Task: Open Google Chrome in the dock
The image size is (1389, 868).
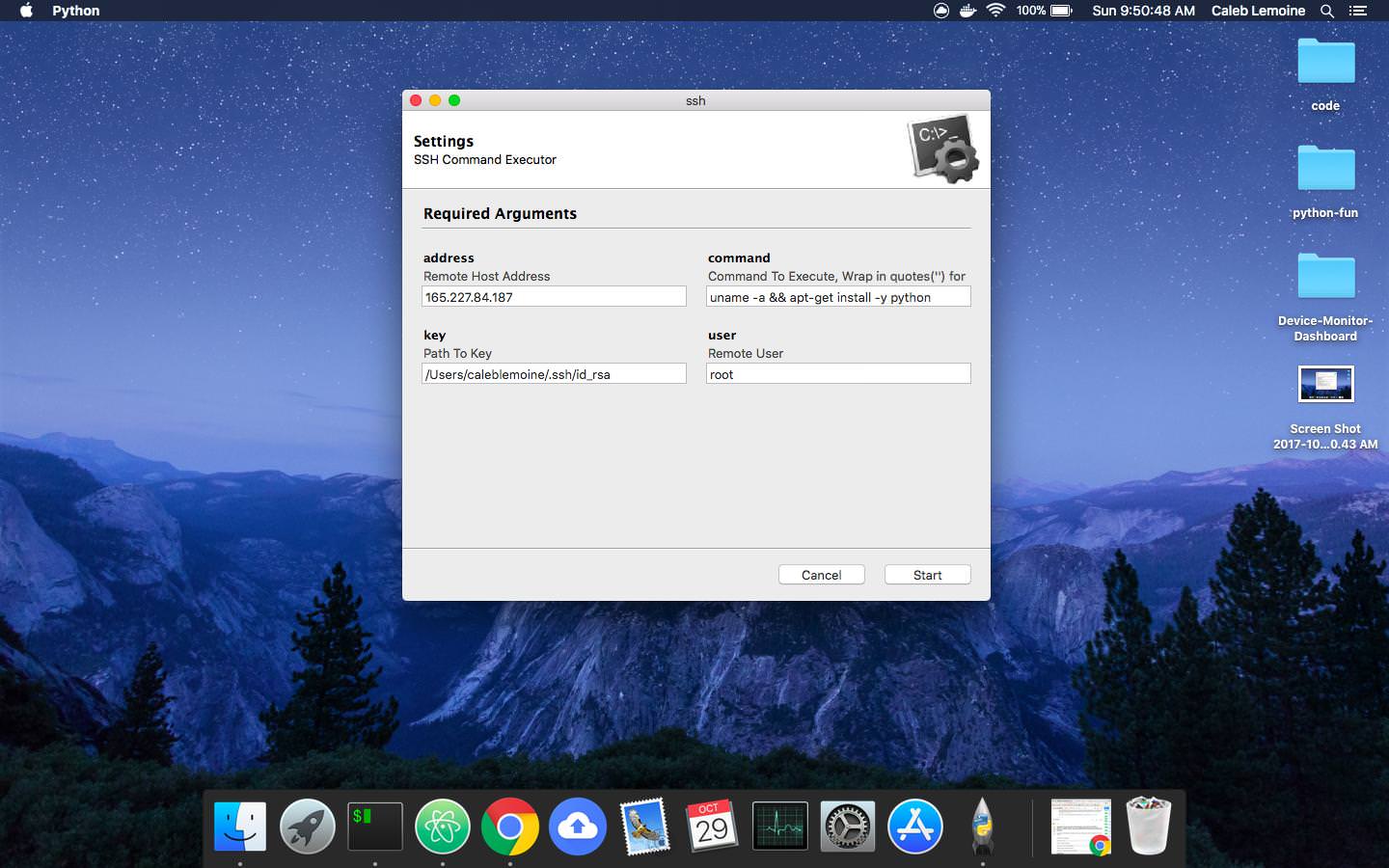Action: pos(510,827)
